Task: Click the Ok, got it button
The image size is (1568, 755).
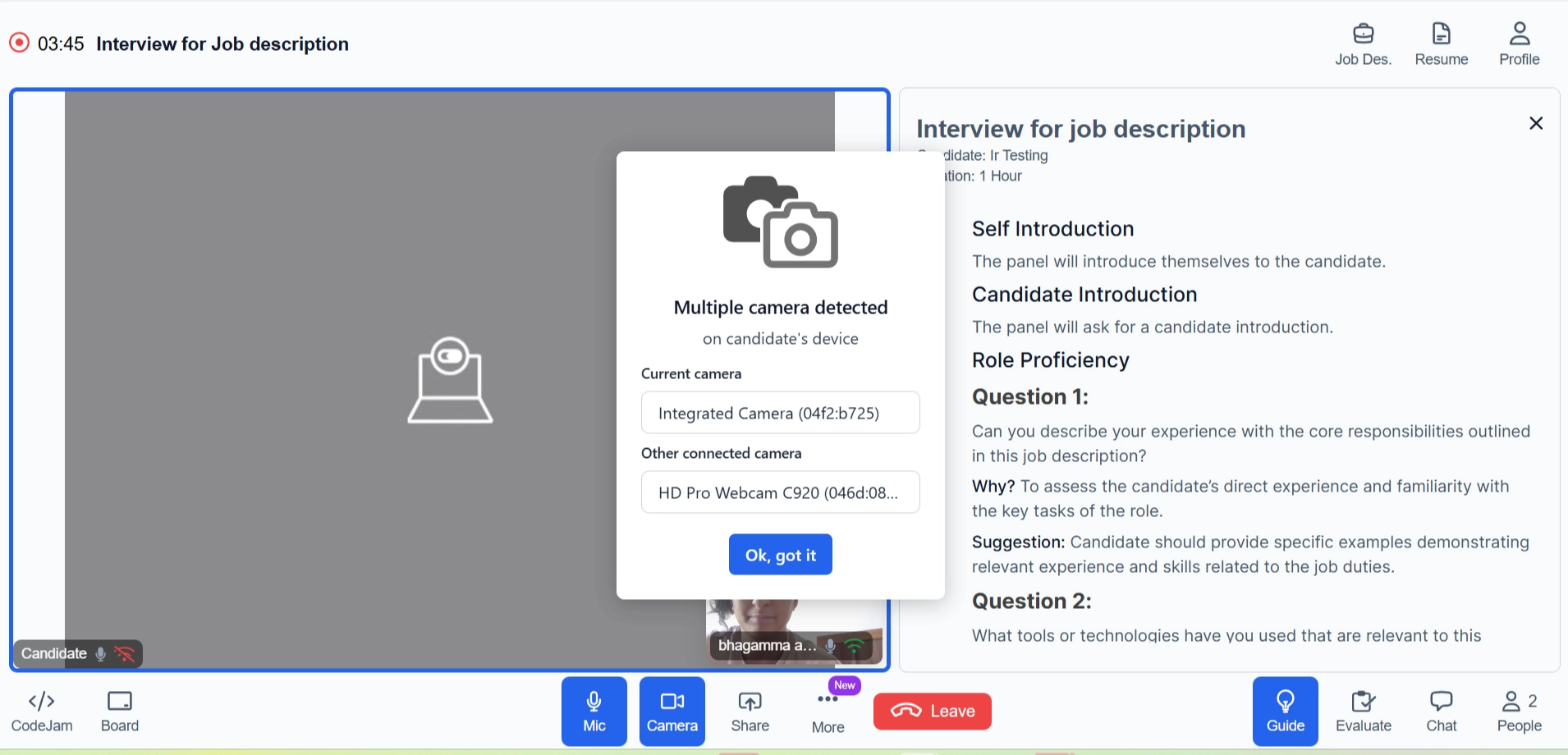Action: [x=781, y=555]
